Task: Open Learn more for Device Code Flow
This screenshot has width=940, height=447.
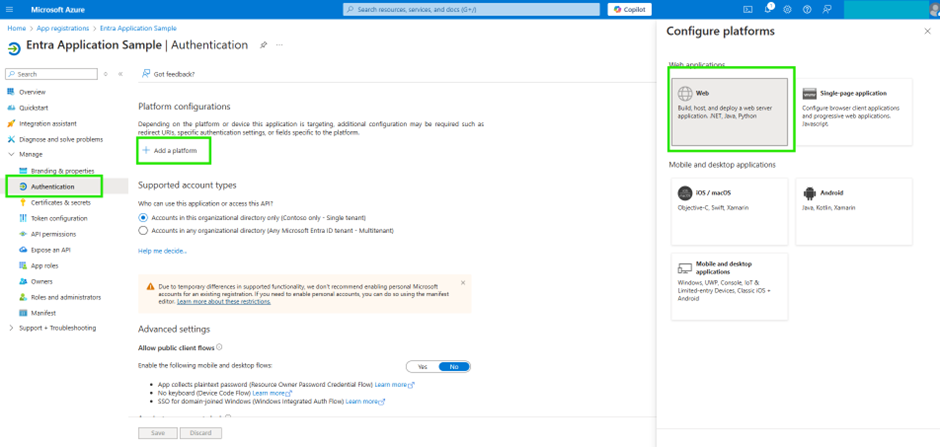Action: click(x=272, y=392)
